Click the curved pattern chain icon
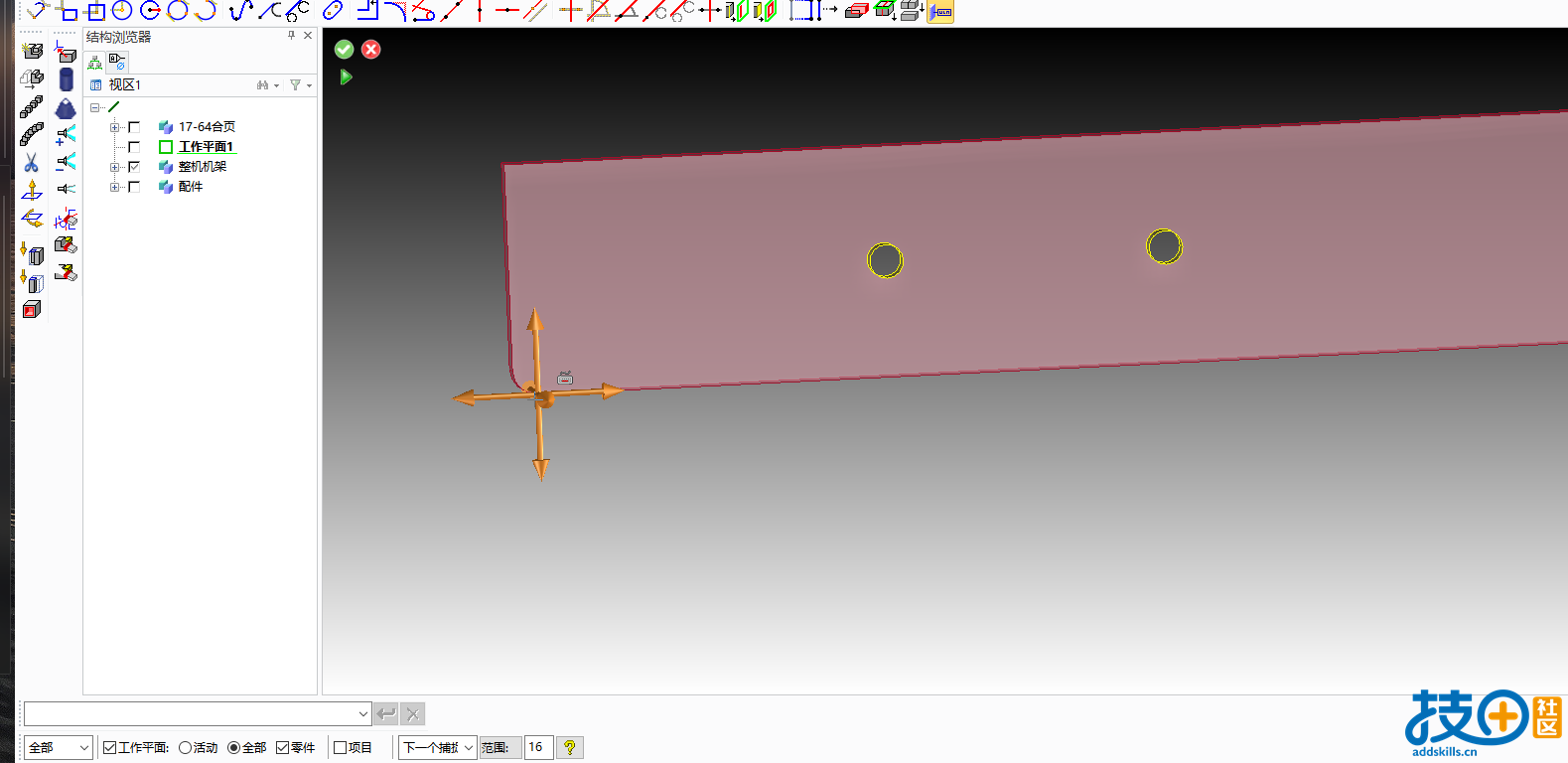The height and width of the screenshot is (763, 1568). (32, 134)
